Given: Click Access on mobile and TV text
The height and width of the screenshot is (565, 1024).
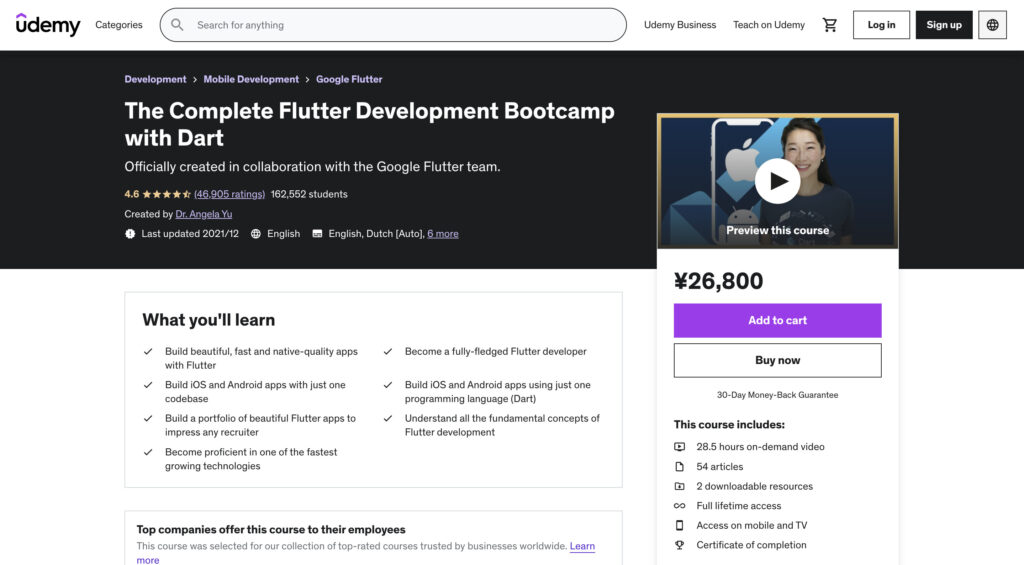Looking at the screenshot, I should [x=752, y=525].
